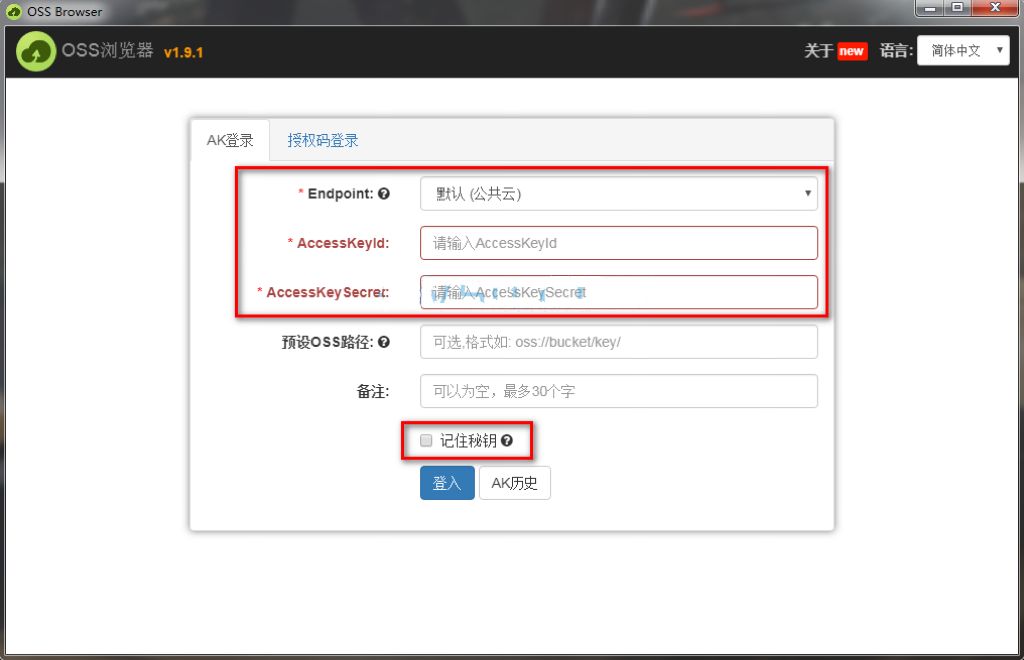
Task: Click the OSS浏览器 title text
Action: 108,50
